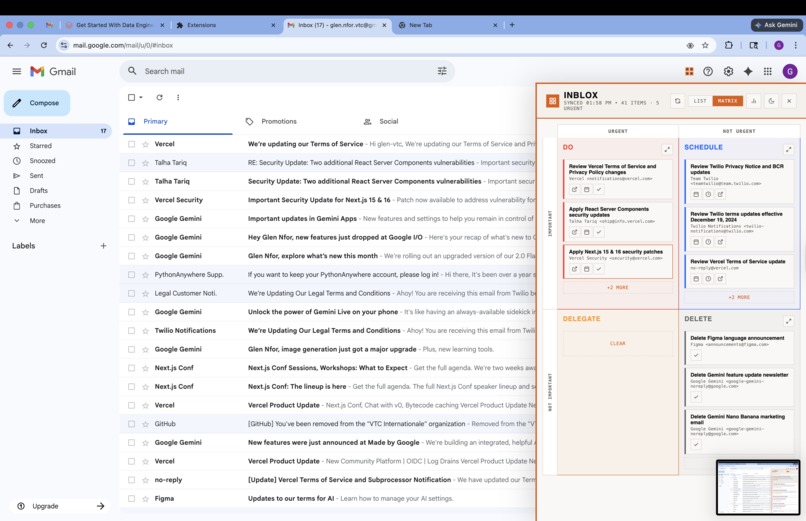The image size is (806, 521).
Task: Open search options filter icon in search bar
Action: pos(442,71)
